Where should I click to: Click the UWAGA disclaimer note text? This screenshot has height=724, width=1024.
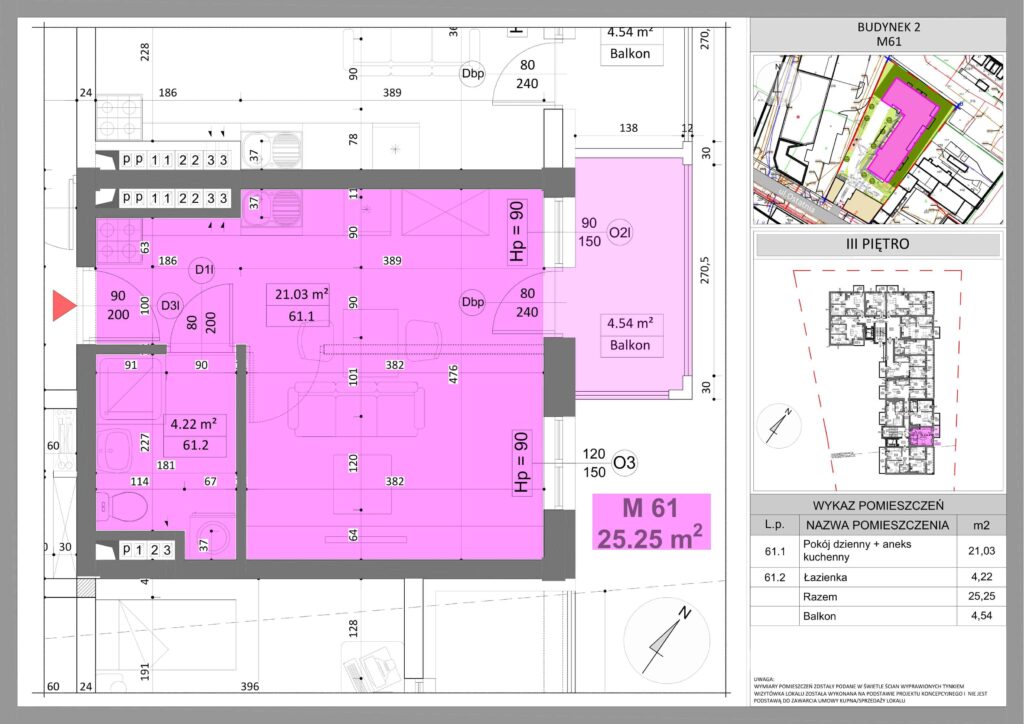coord(877,689)
